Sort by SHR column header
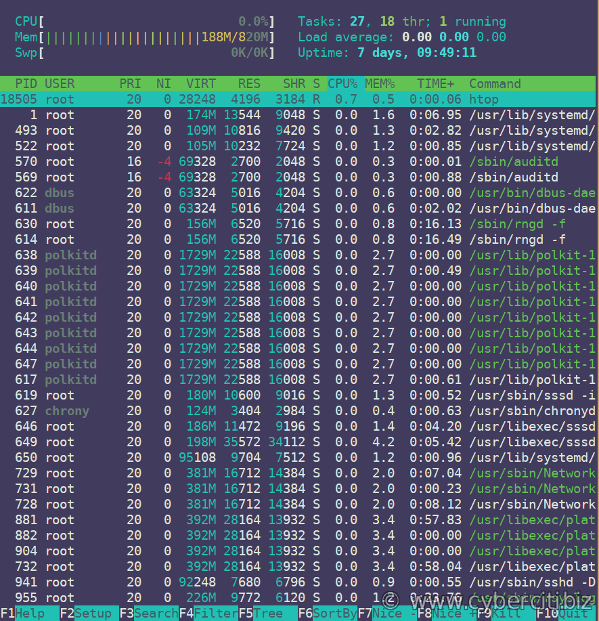The image size is (599, 621). pyautogui.click(x=294, y=84)
